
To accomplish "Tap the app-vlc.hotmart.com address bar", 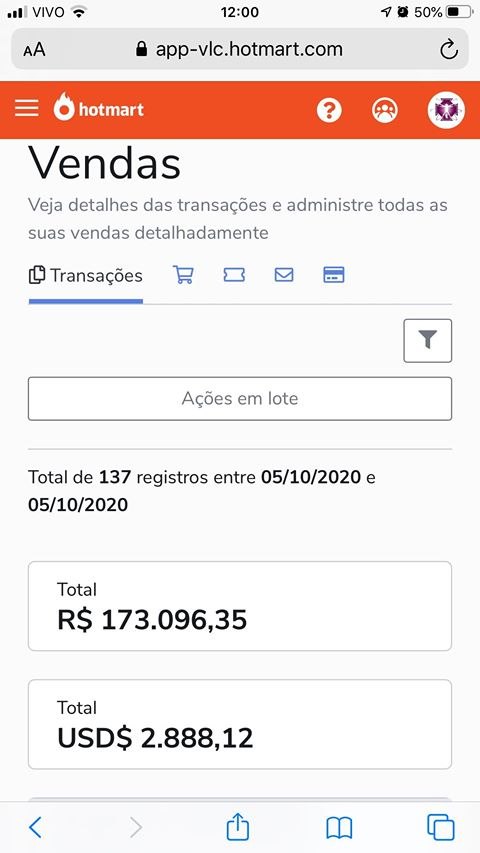I will (x=239, y=50).
